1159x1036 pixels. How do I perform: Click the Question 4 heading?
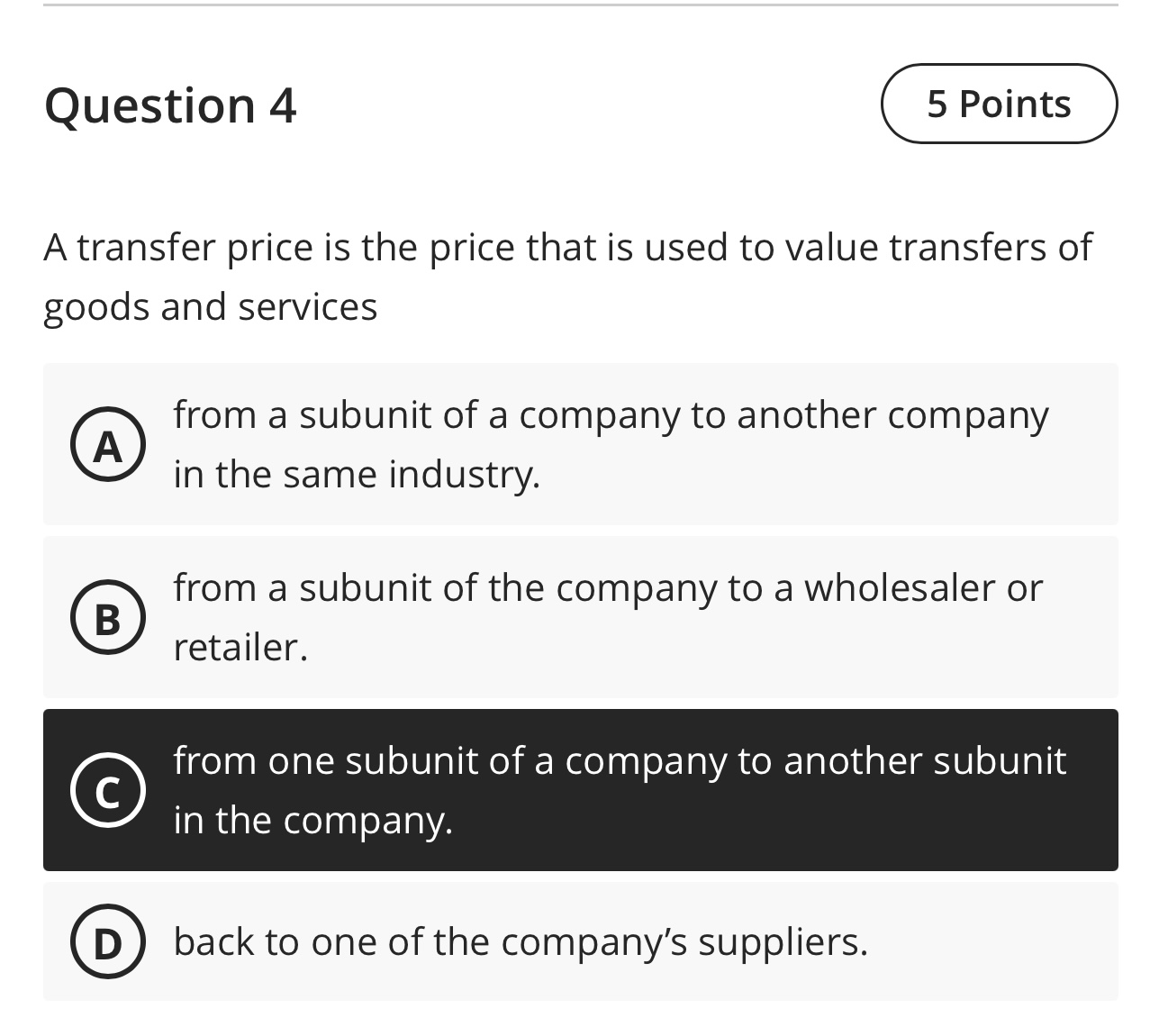coord(171,104)
